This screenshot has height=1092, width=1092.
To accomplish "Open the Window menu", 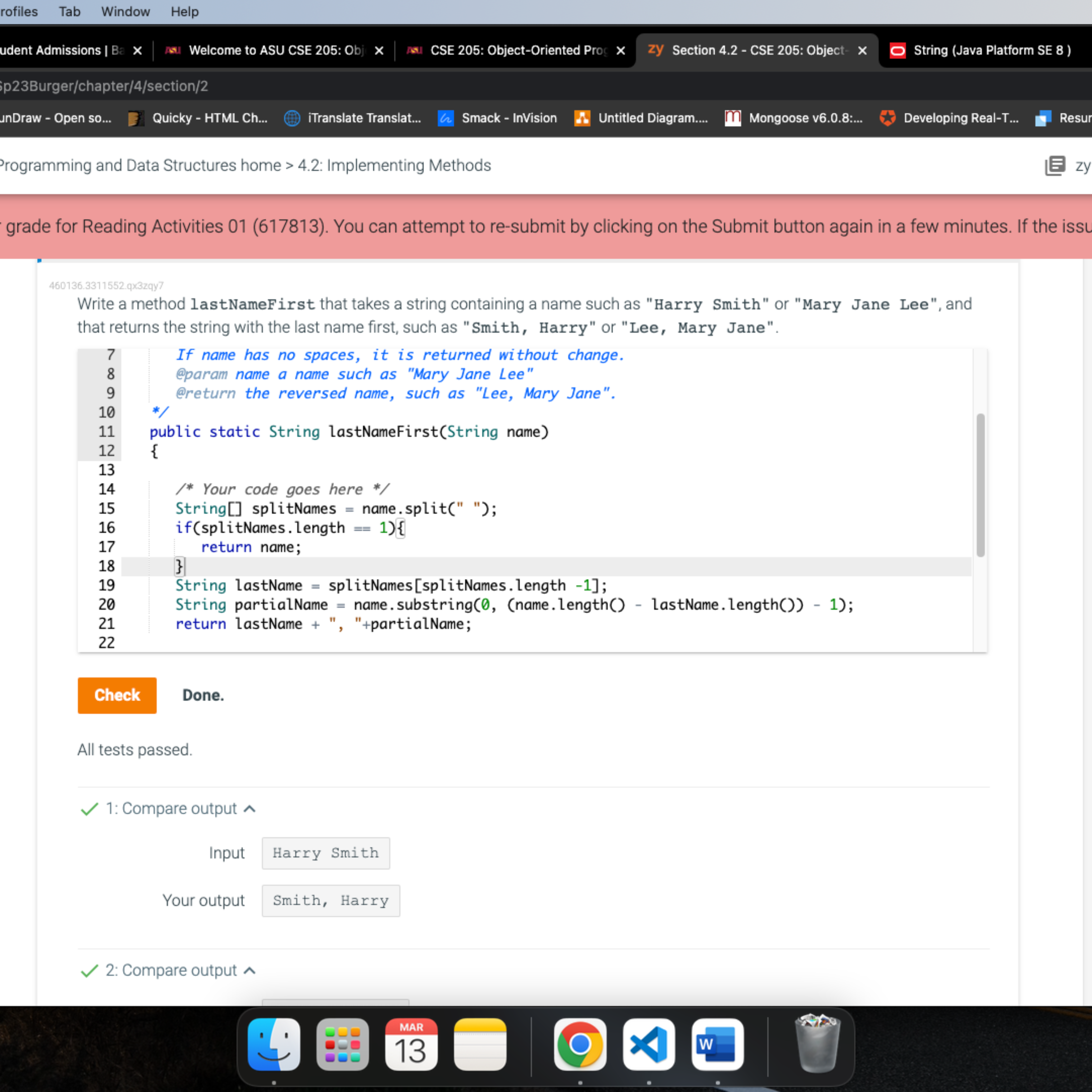I will pyautogui.click(x=125, y=11).
